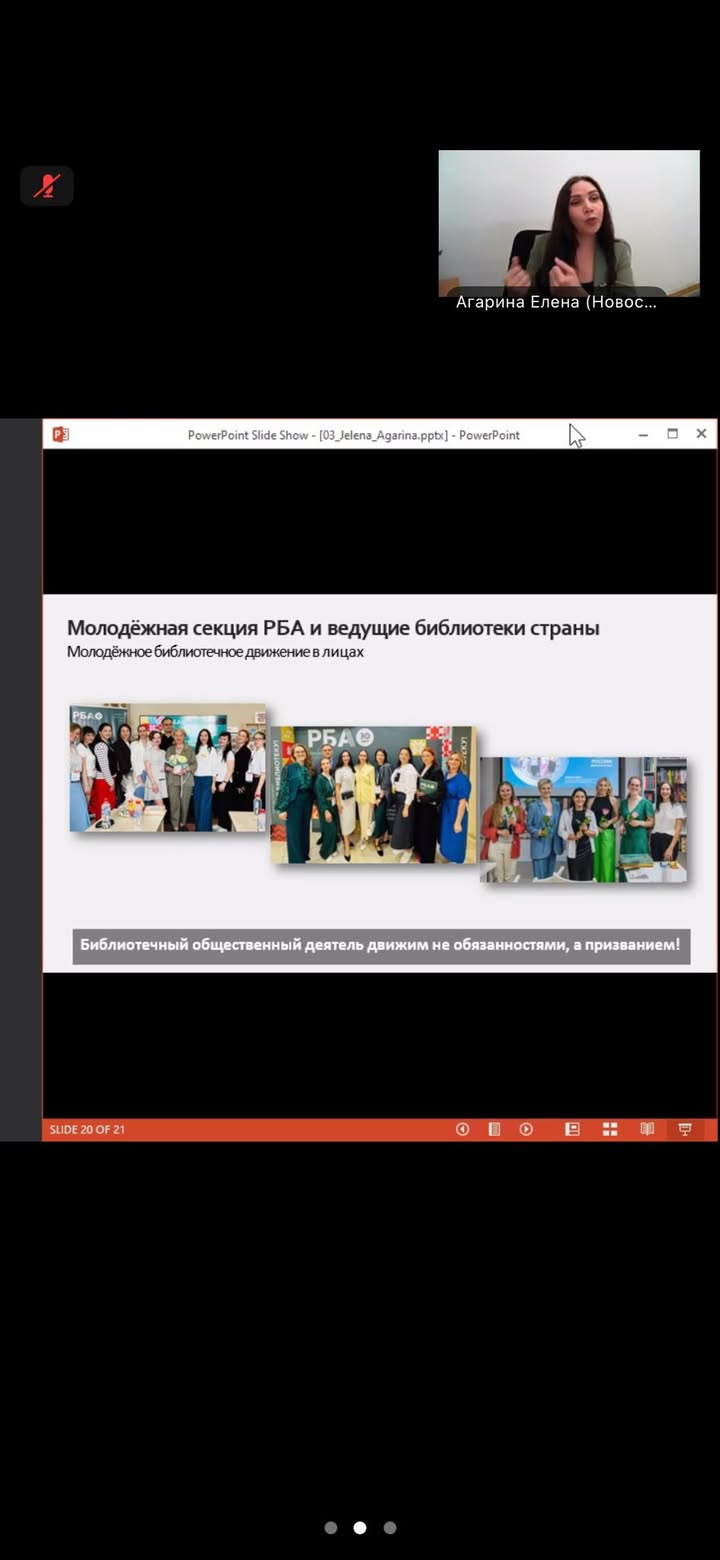Click the slide title 'Молодёжная секция РБА'
Image resolution: width=720 pixels, height=1560 pixels.
coord(333,628)
